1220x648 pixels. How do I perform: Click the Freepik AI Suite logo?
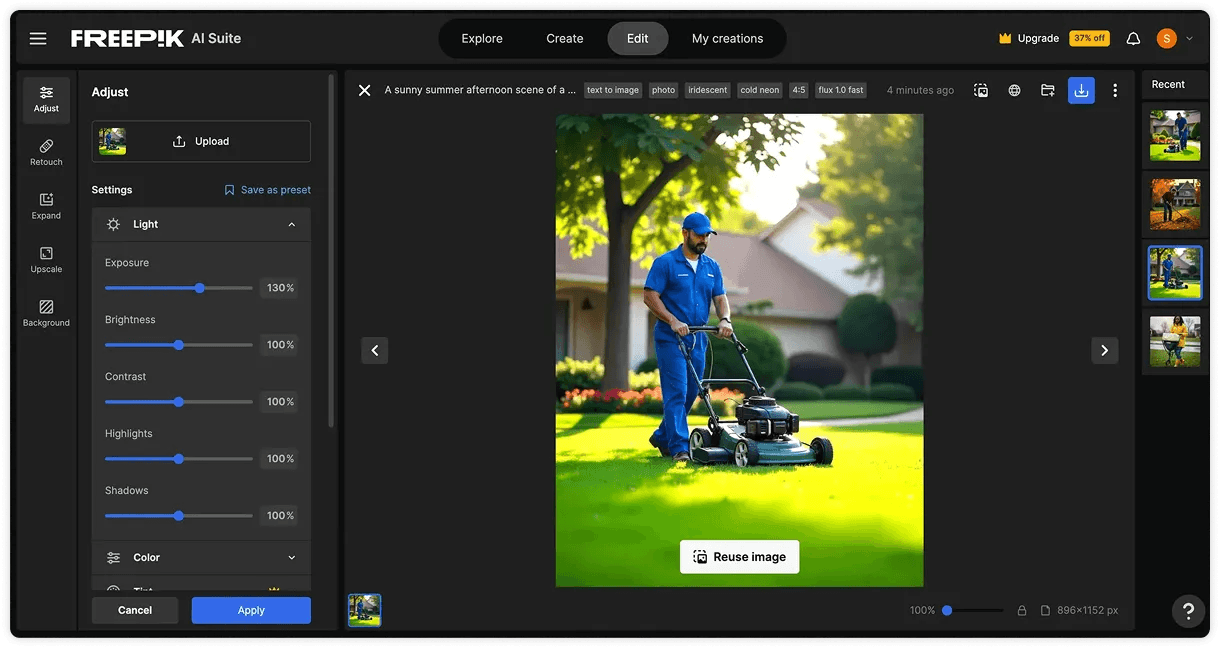156,39
